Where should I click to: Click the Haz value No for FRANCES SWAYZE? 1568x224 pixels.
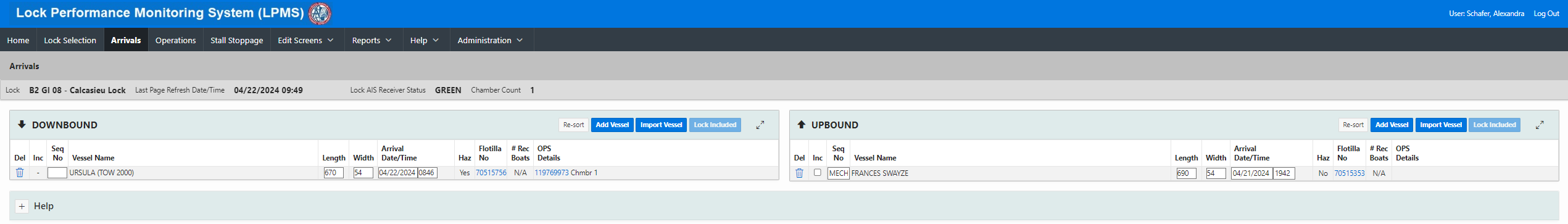tap(1323, 173)
